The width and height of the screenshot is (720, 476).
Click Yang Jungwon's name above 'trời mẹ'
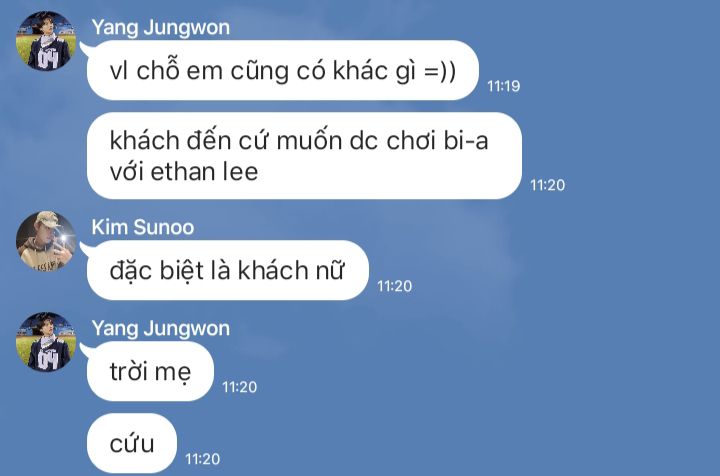coord(160,328)
